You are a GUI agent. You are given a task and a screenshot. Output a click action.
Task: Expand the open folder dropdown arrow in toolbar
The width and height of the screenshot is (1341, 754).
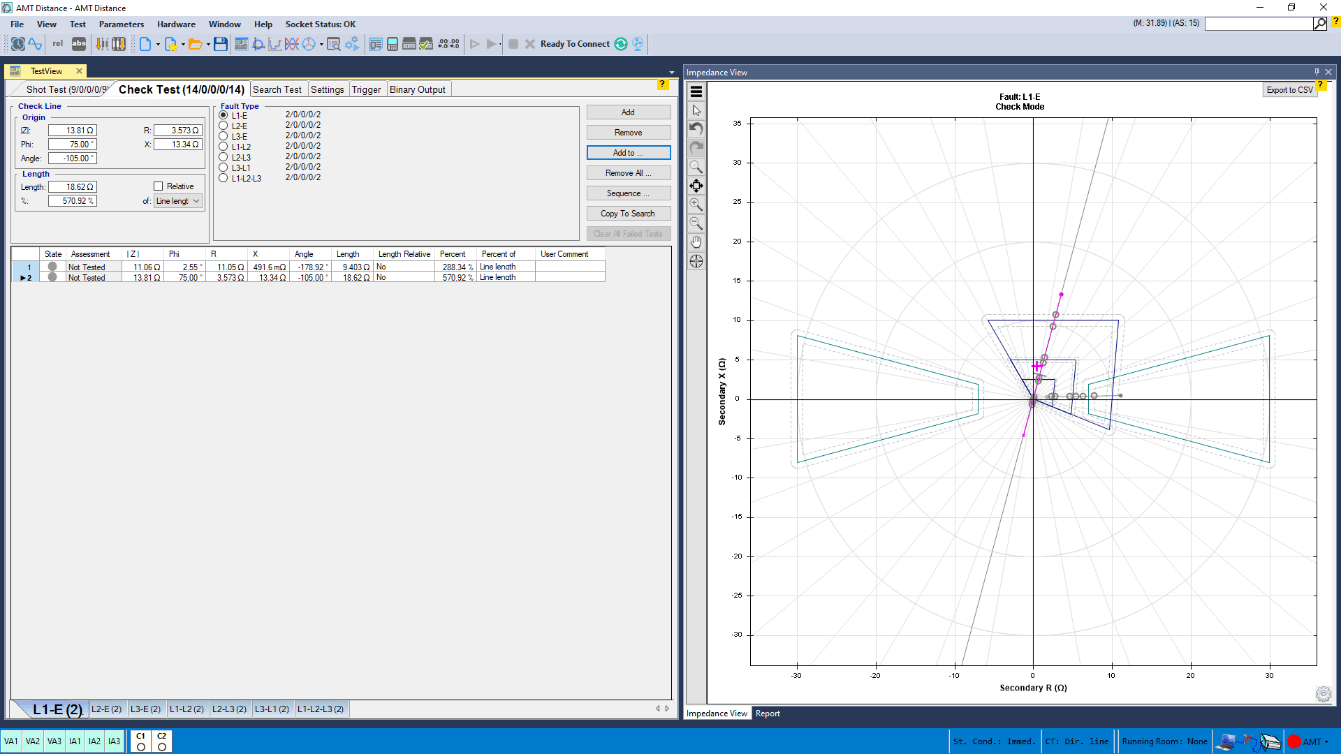click(208, 44)
